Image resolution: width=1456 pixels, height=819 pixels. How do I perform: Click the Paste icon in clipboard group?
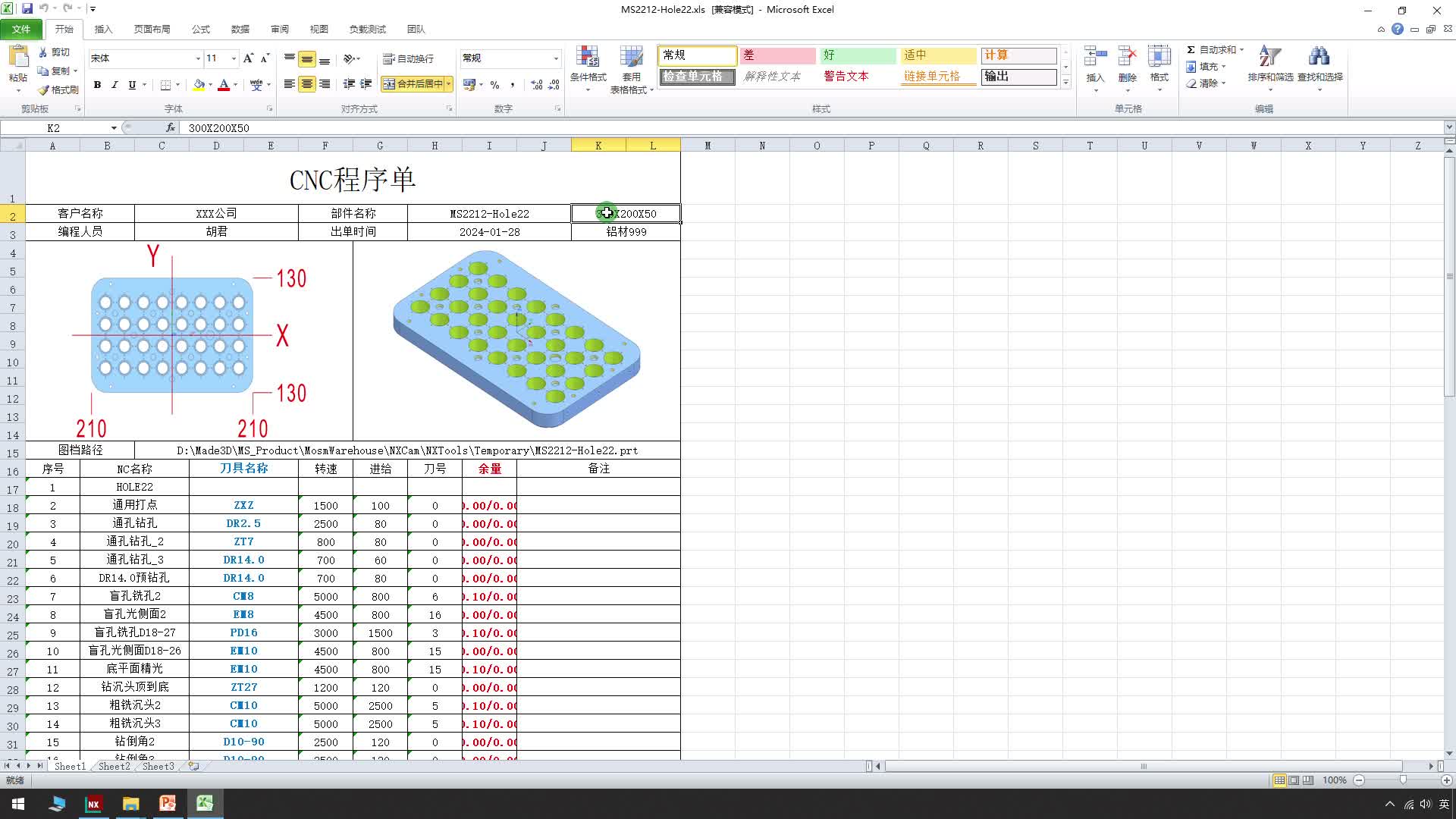(x=17, y=57)
